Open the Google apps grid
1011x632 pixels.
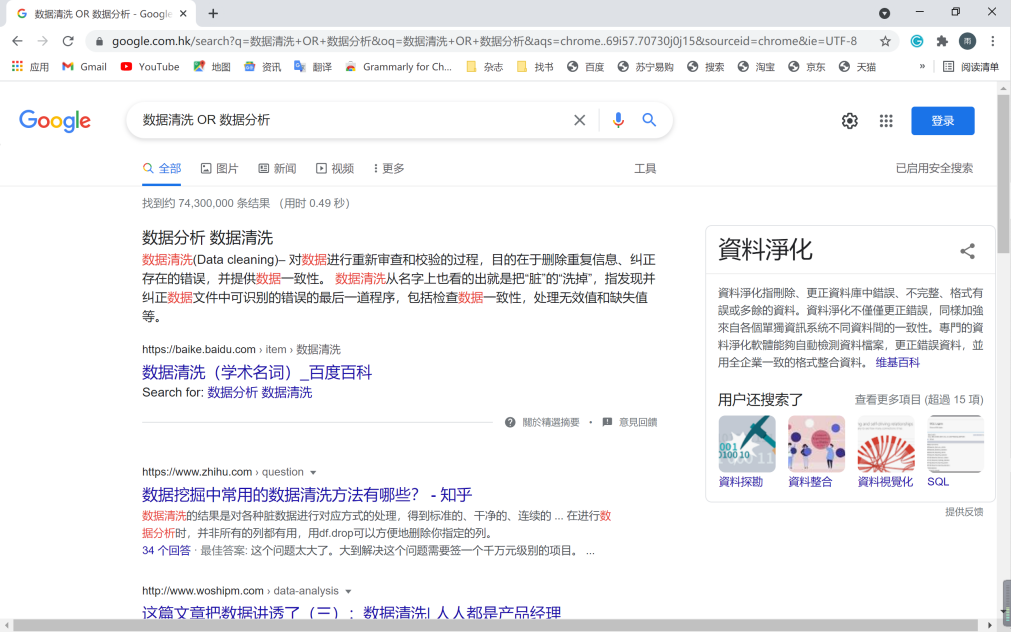click(886, 121)
